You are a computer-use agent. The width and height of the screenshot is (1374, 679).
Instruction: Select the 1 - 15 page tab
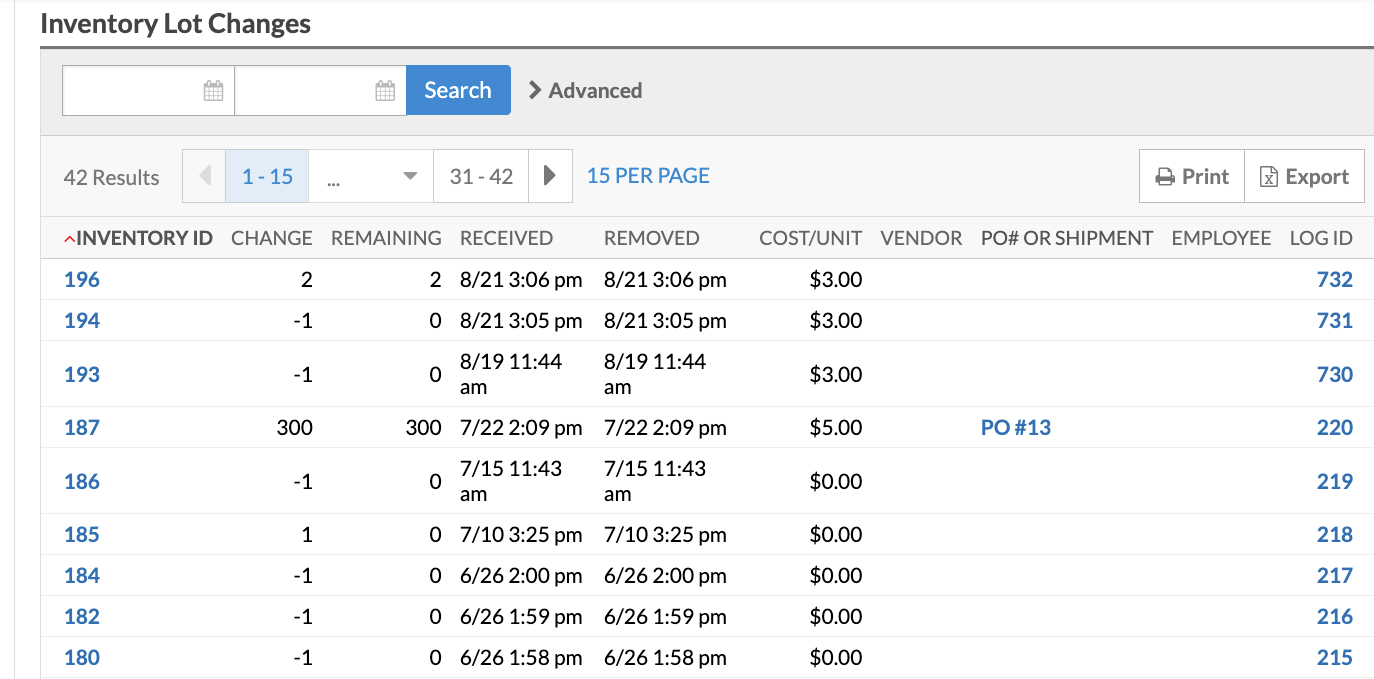click(x=267, y=176)
